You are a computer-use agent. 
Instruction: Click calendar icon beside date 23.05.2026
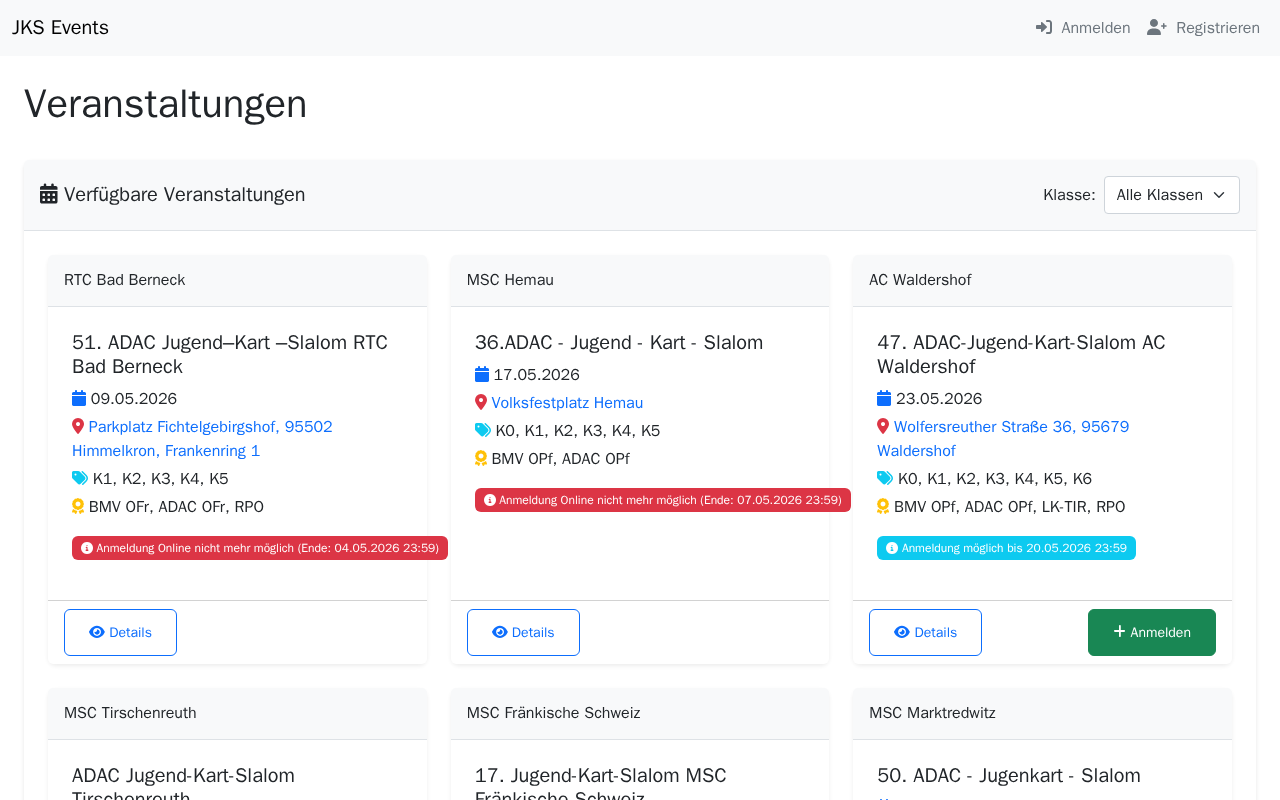coord(884,398)
